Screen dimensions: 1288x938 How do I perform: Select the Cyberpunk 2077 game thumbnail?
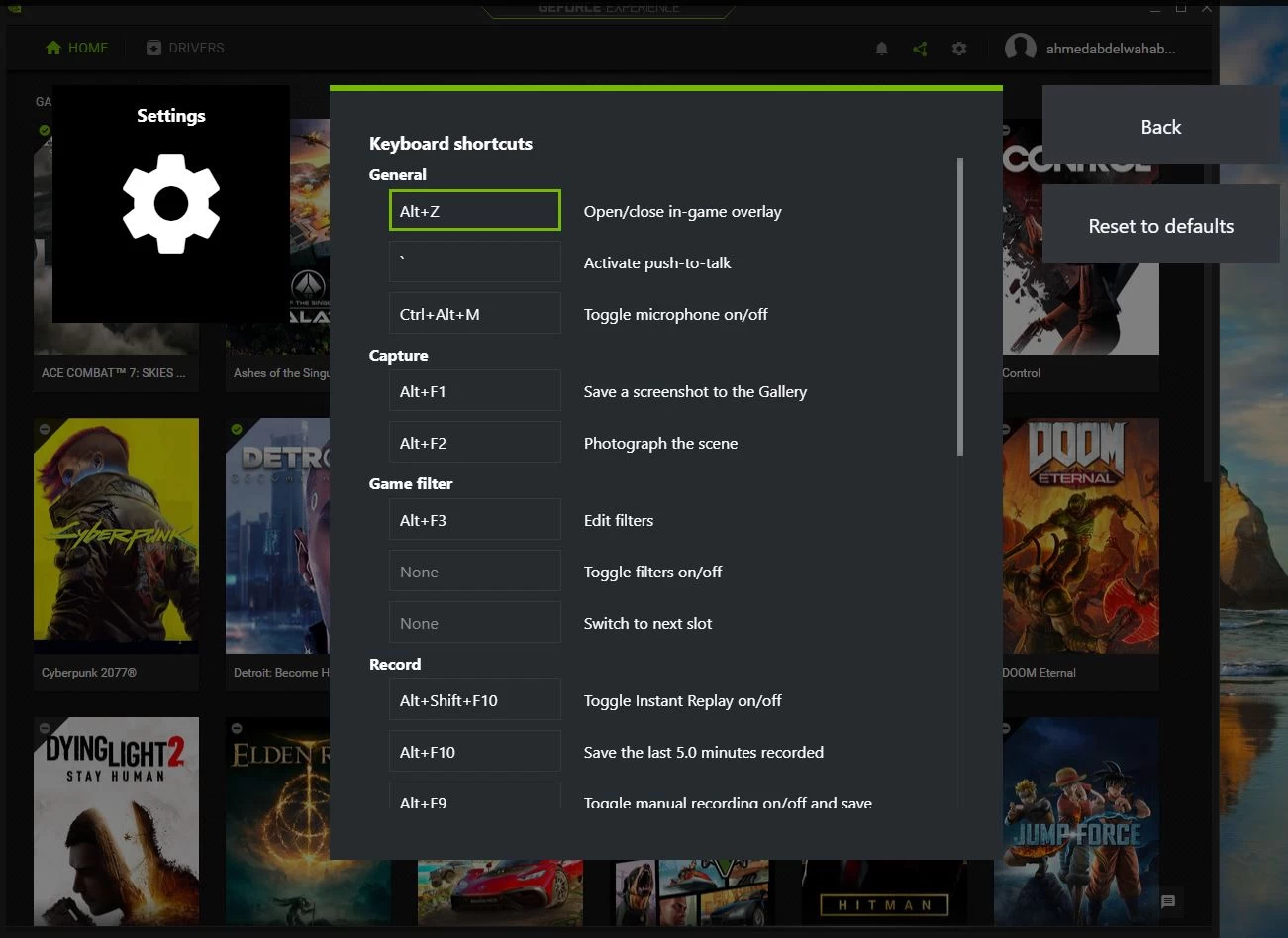click(x=116, y=535)
